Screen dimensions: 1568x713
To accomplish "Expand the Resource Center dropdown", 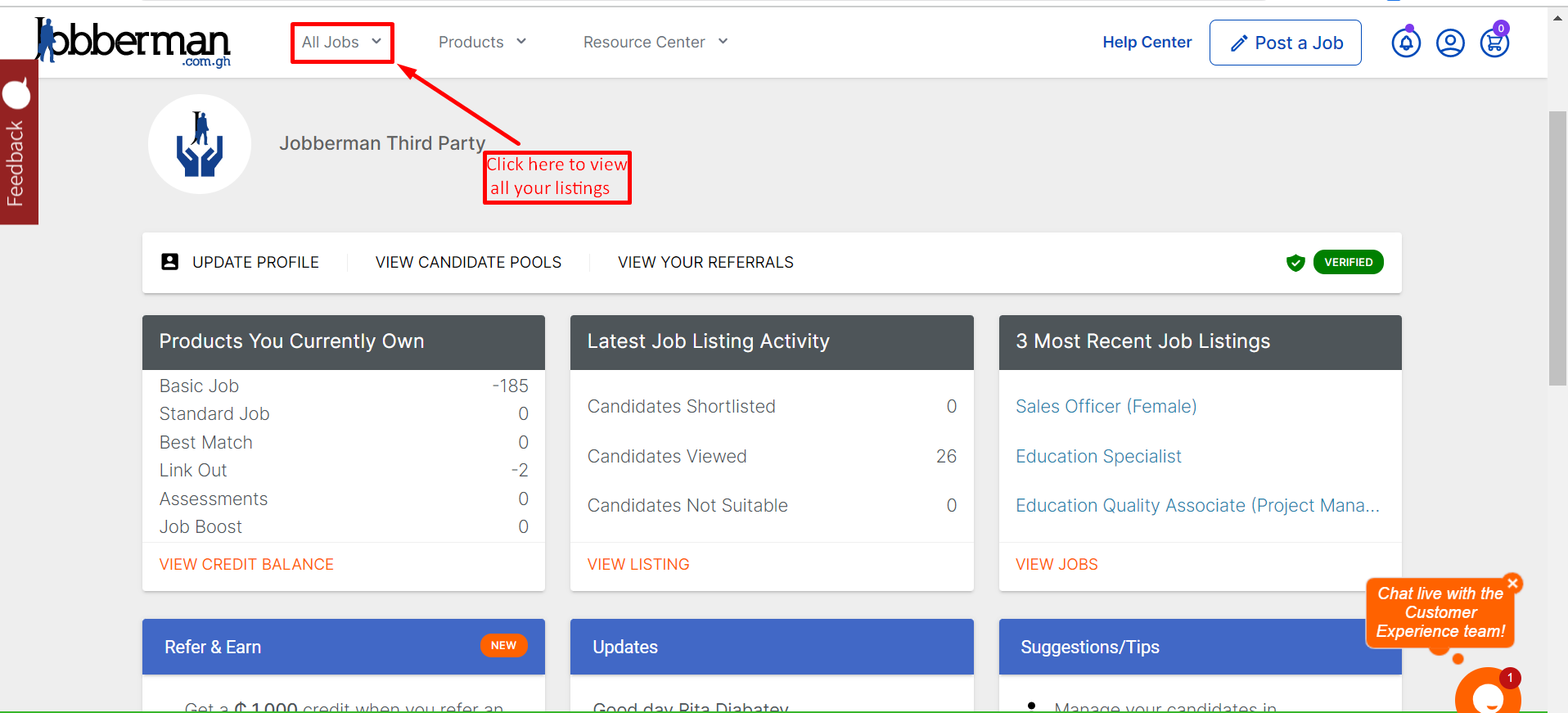I will tap(656, 42).
